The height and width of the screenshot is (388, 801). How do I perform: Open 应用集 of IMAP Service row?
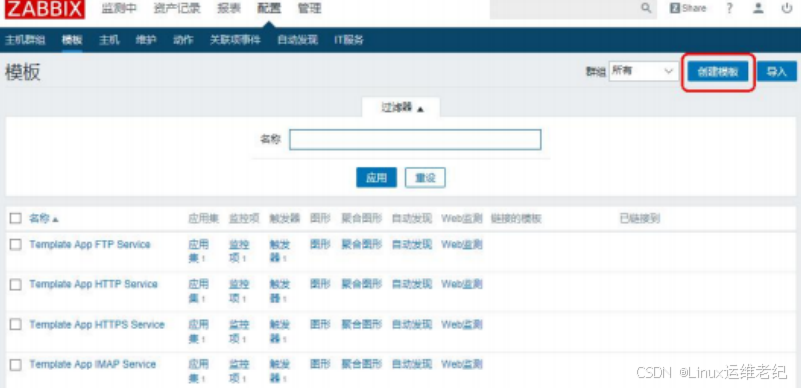click(x=198, y=371)
